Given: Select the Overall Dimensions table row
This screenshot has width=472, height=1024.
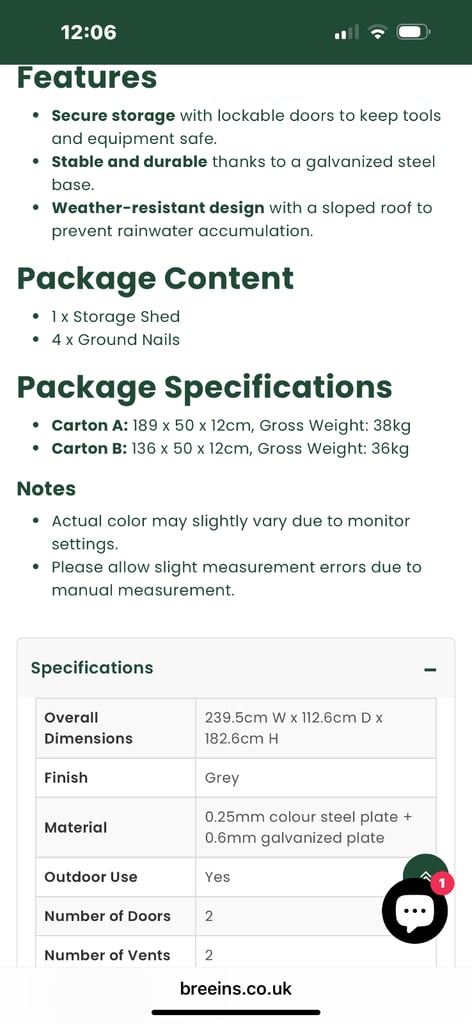Looking at the screenshot, I should 236,728.
